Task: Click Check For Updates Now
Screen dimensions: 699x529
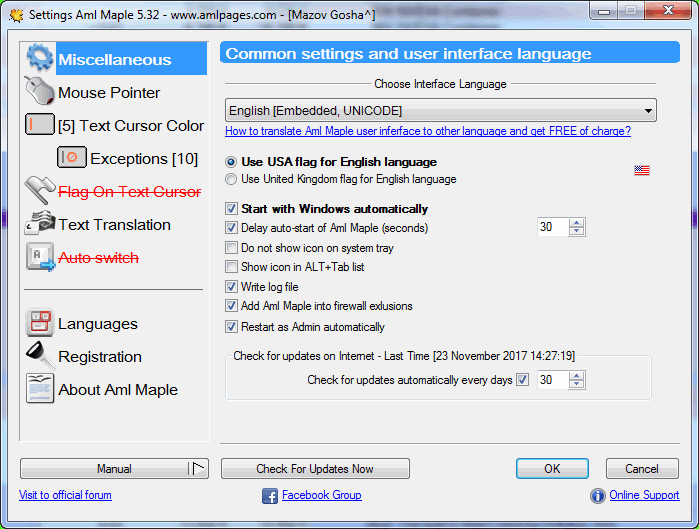Action: (315, 469)
